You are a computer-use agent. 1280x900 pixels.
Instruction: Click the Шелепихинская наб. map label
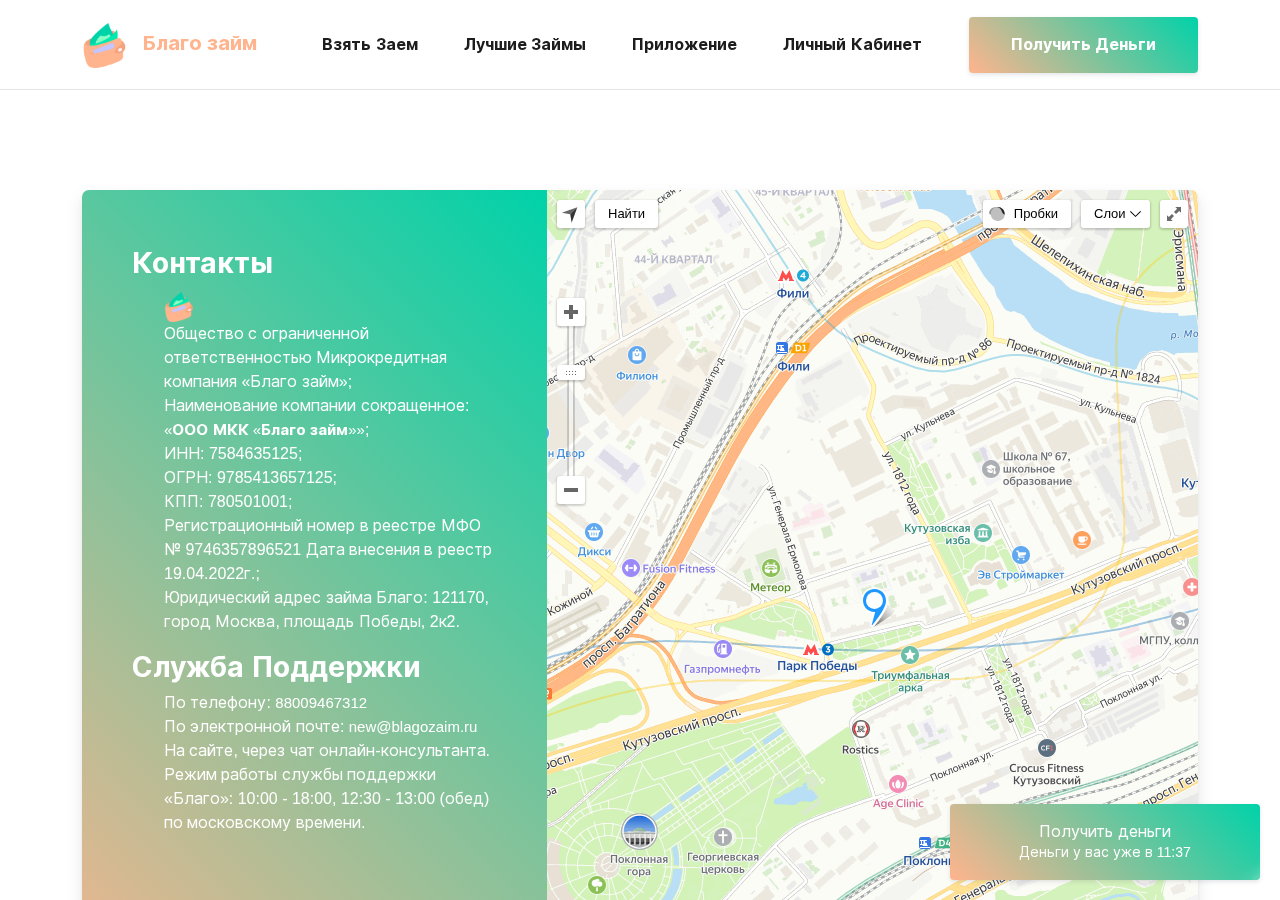(1087, 266)
